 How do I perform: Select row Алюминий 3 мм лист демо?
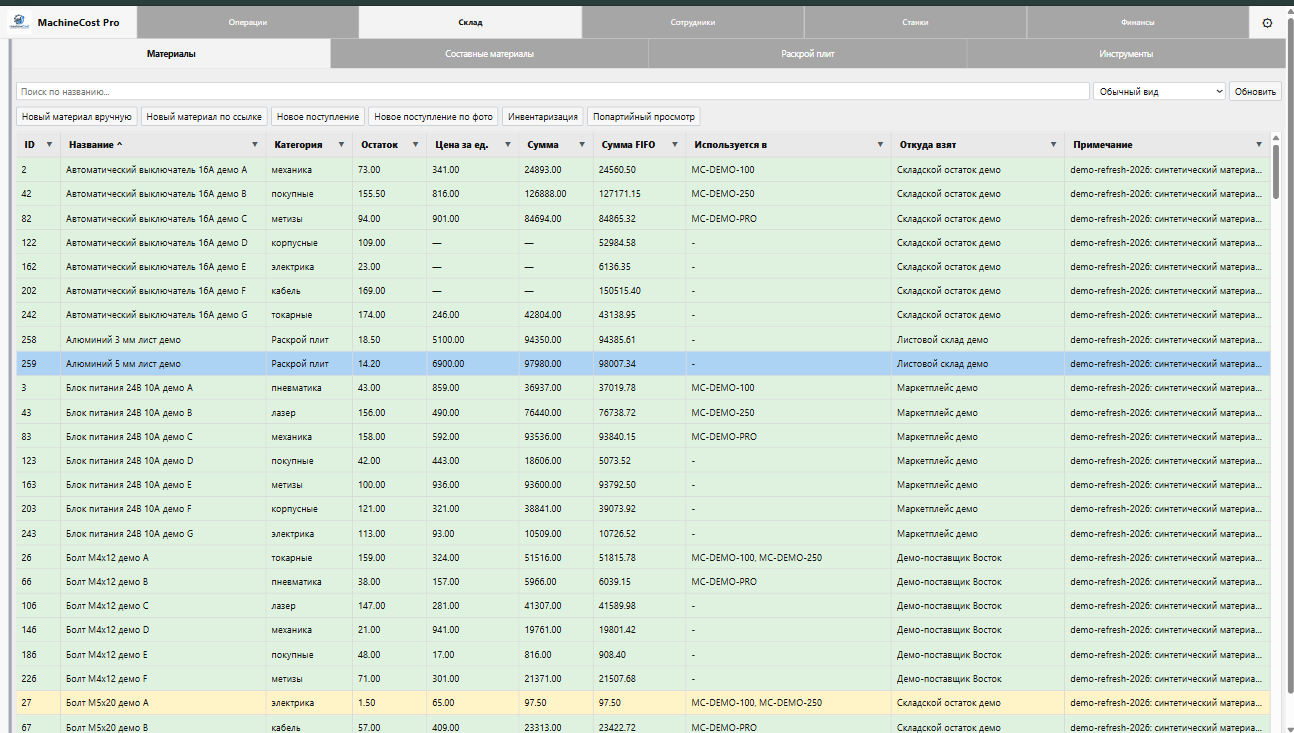tap(643, 340)
